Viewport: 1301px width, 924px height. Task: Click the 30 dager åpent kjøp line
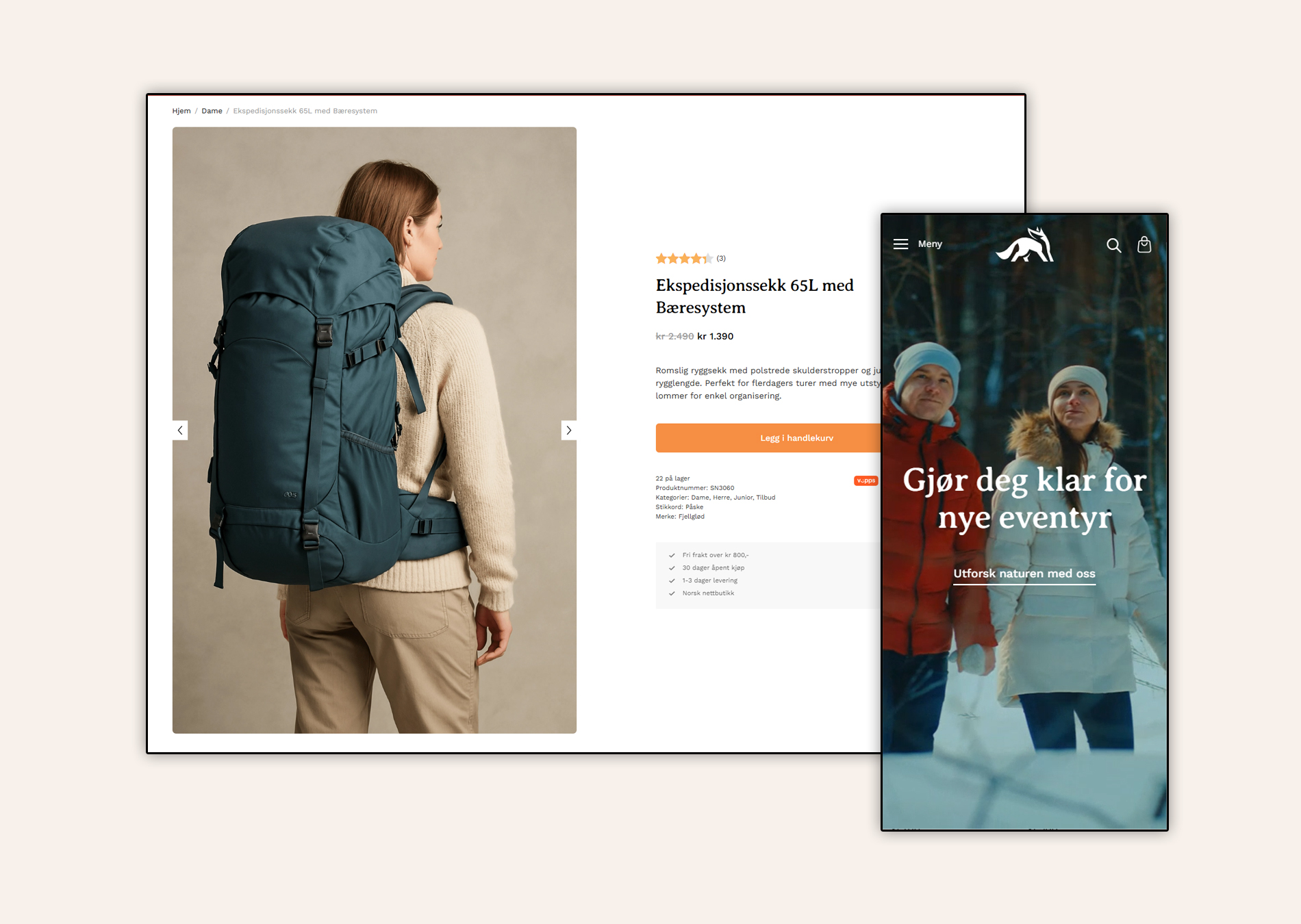(x=713, y=568)
